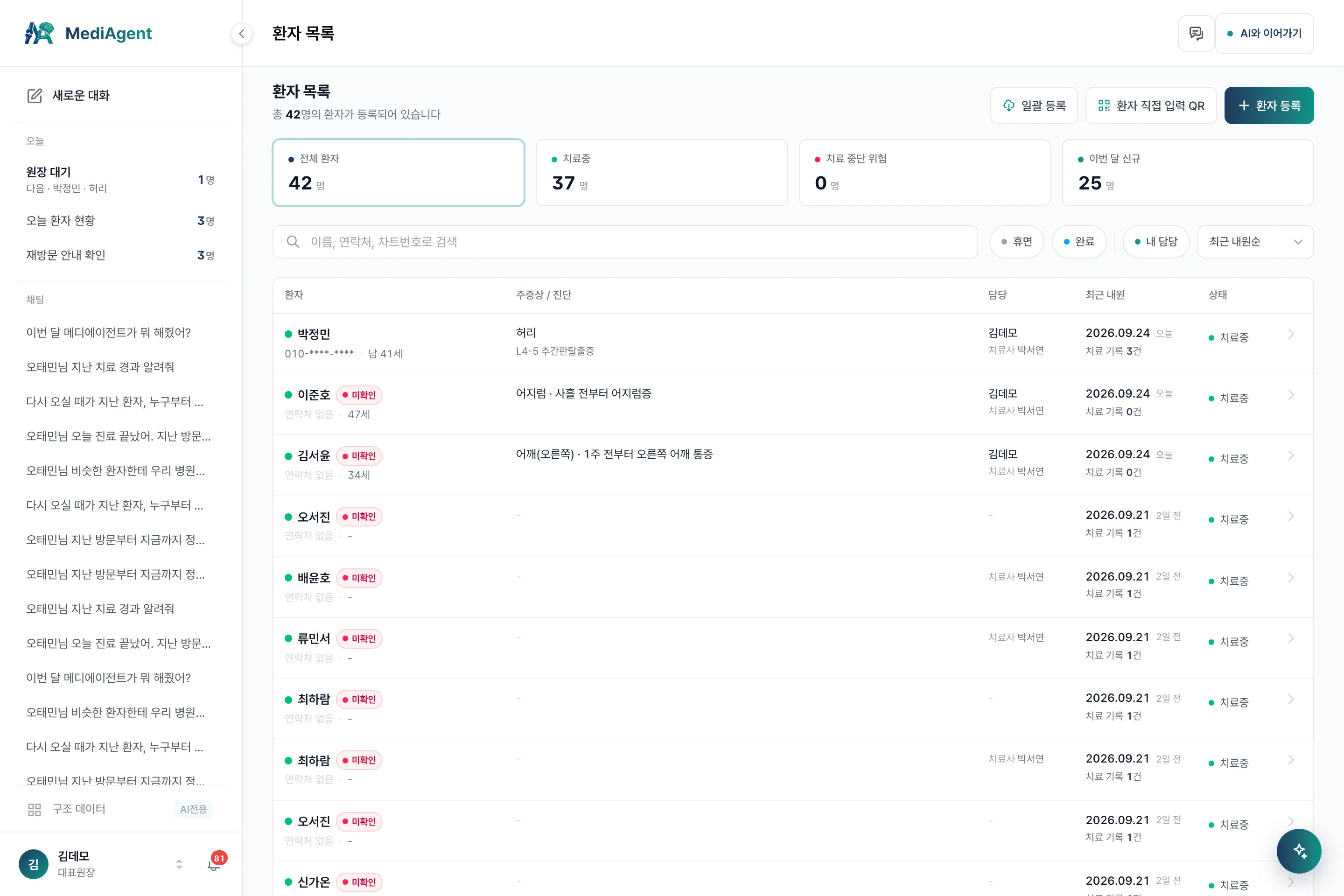Click the MediAgent logo
The height and width of the screenshot is (896, 1344).
point(89,33)
